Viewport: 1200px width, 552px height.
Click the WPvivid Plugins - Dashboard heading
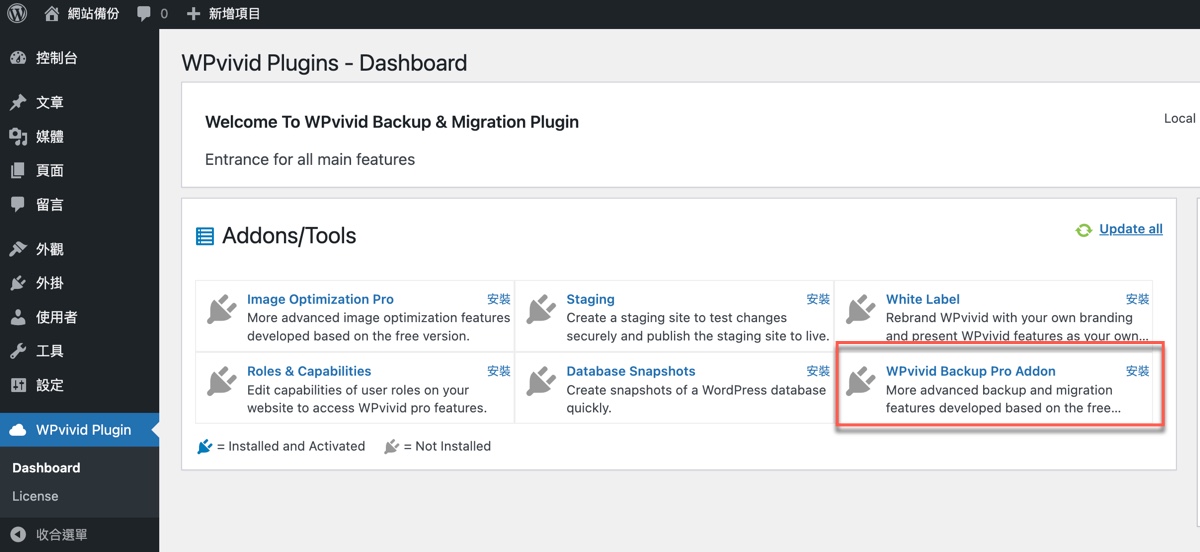pos(324,63)
